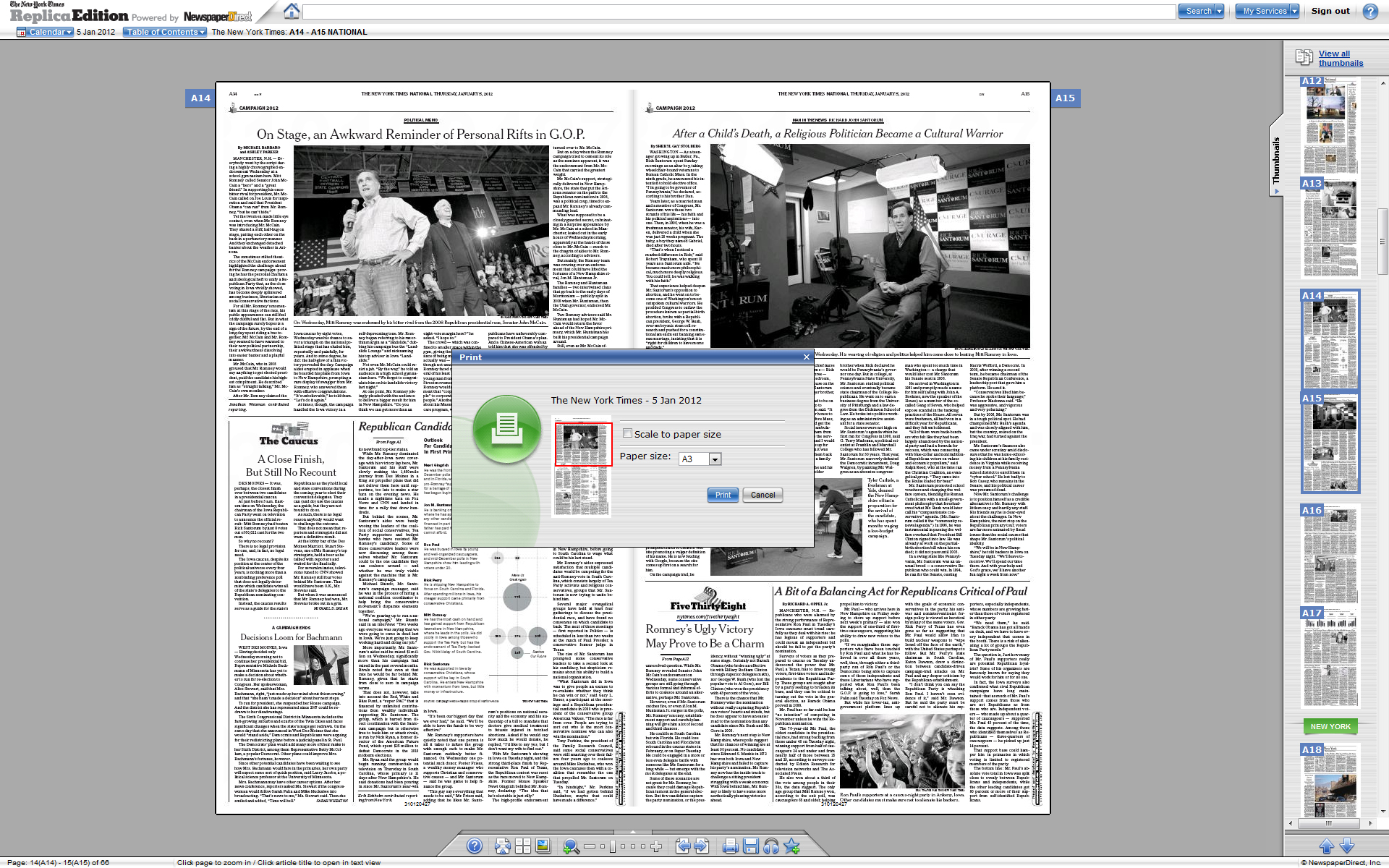The height and width of the screenshot is (868, 1389).
Task: Open the four-page thumbnail grid view icon
Action: (522, 846)
